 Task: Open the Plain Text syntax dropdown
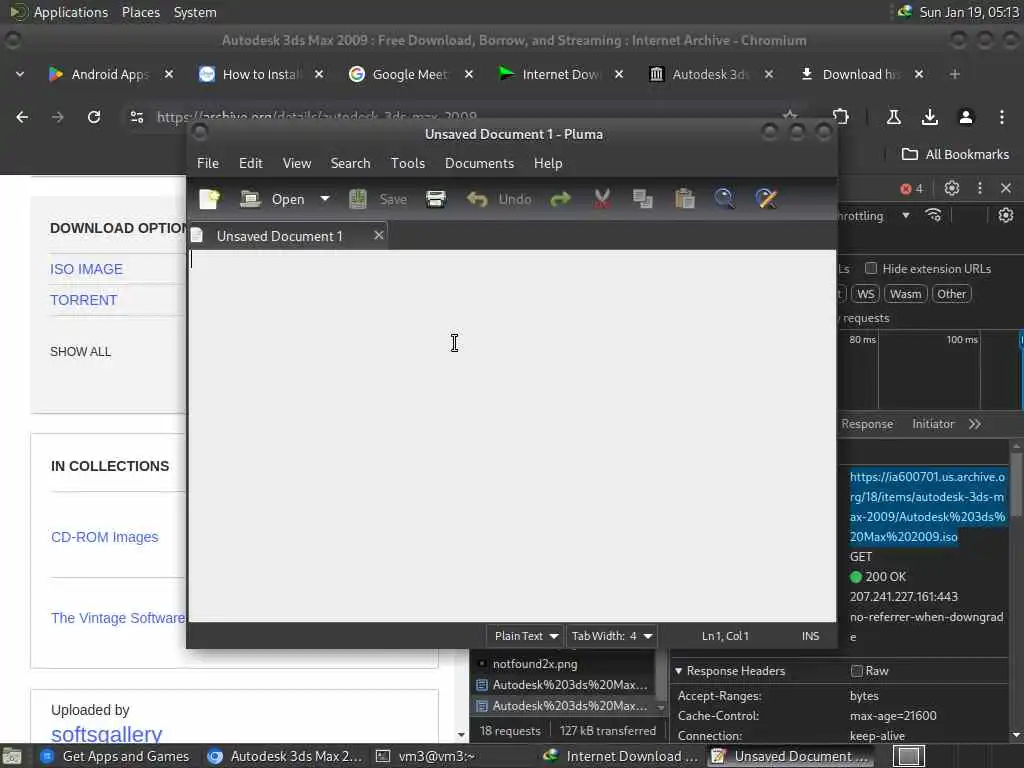coord(526,635)
